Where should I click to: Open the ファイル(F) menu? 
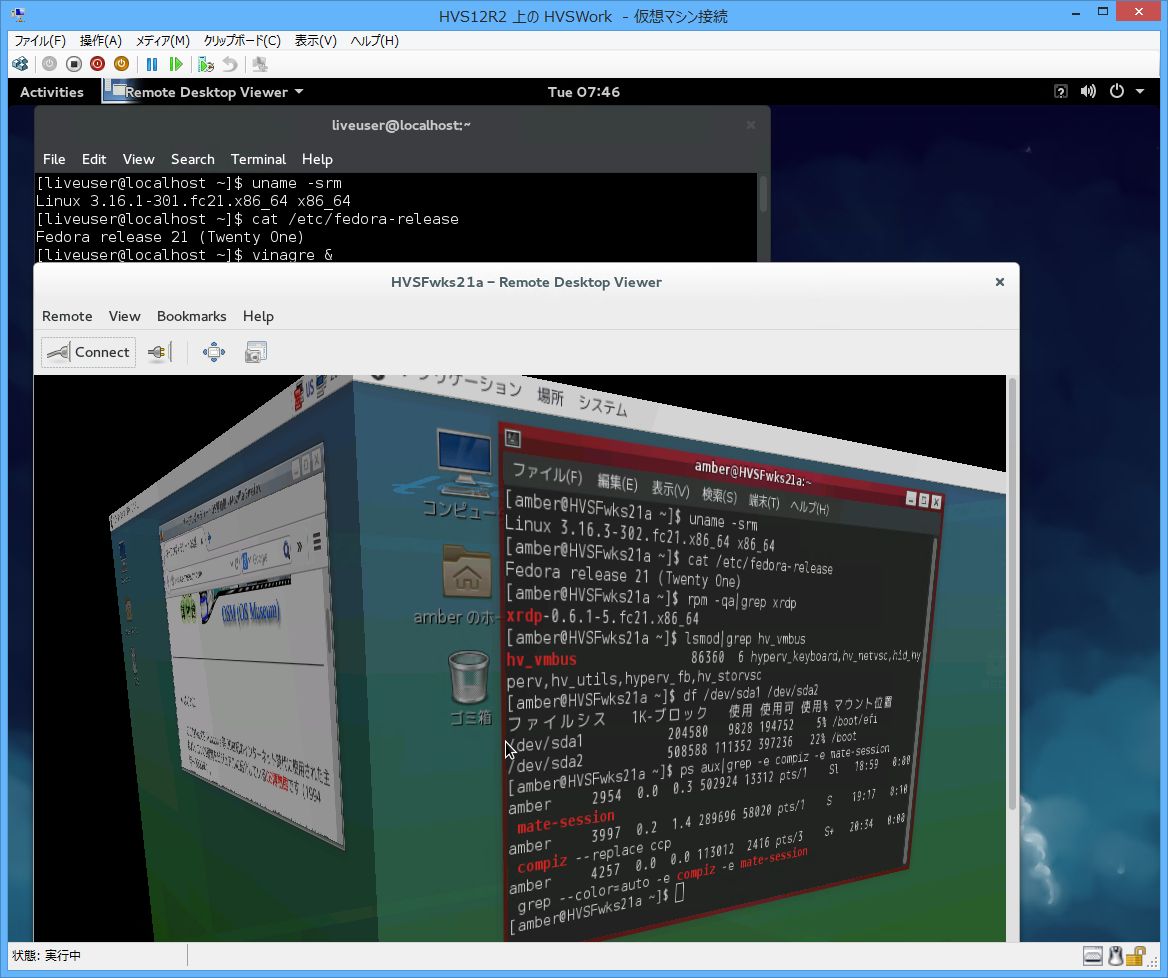[40, 41]
